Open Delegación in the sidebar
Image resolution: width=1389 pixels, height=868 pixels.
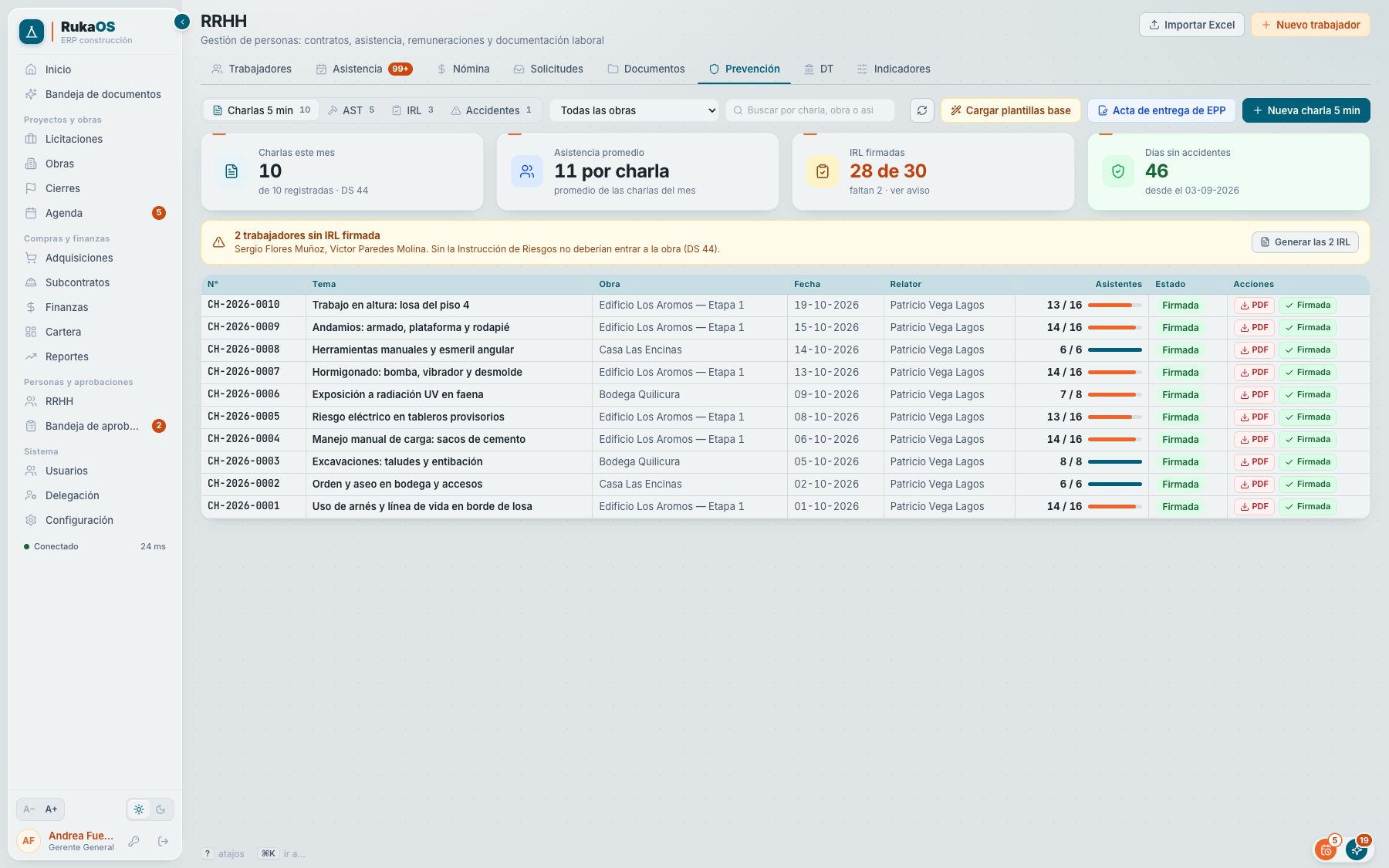click(95, 495)
